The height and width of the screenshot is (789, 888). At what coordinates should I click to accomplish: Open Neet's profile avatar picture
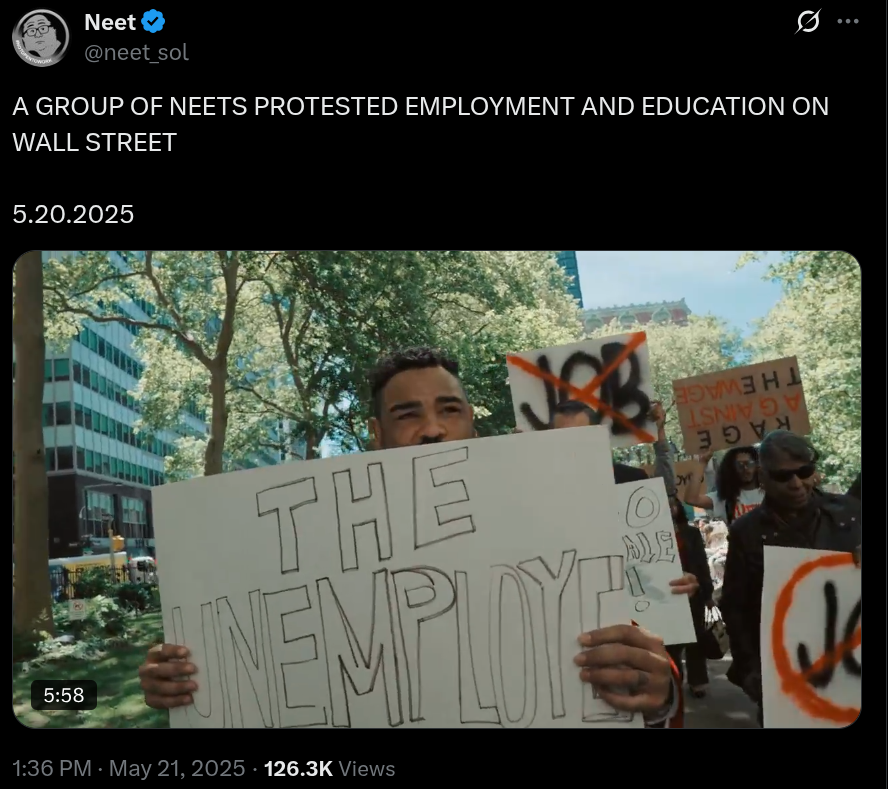point(40,38)
